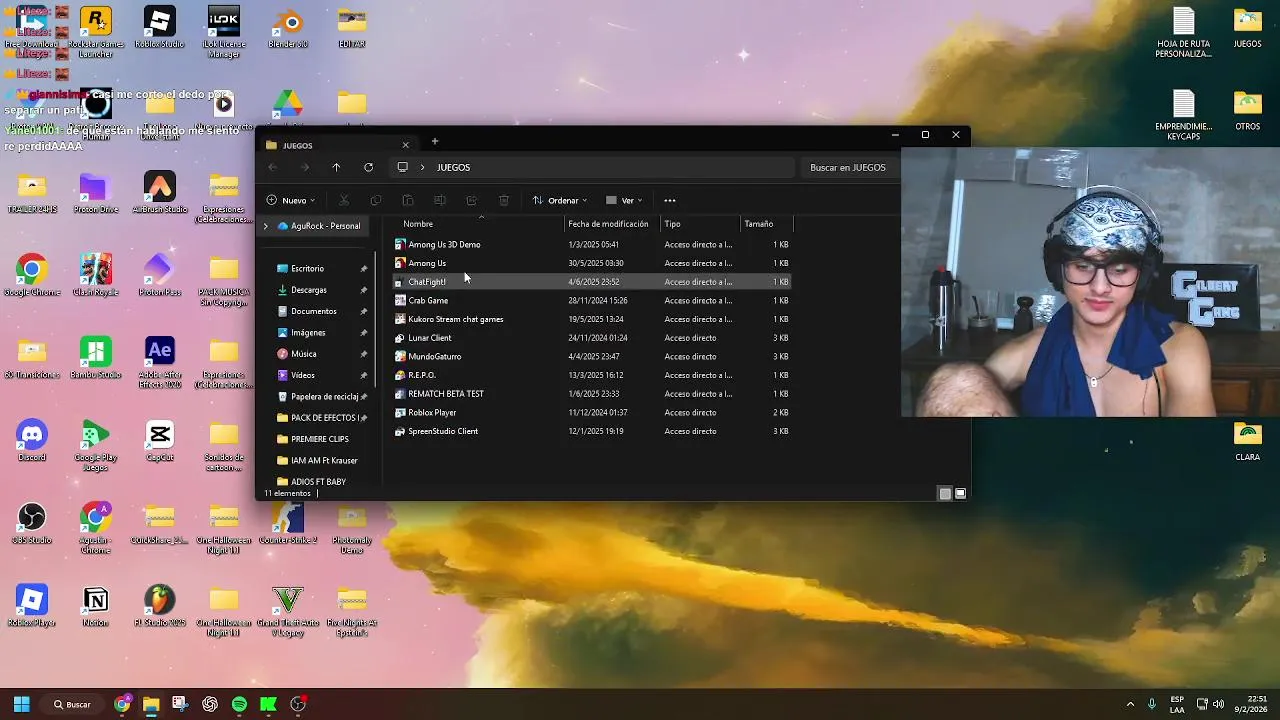Image resolution: width=1280 pixels, height=720 pixels.
Task: Select the ChatFight! shortcut row
Action: [x=592, y=282]
